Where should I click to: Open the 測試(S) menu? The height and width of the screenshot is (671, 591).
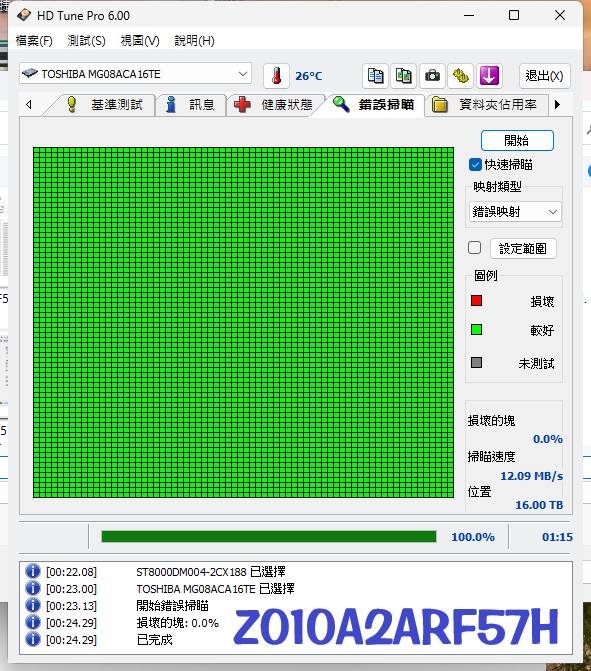[x=86, y=41]
